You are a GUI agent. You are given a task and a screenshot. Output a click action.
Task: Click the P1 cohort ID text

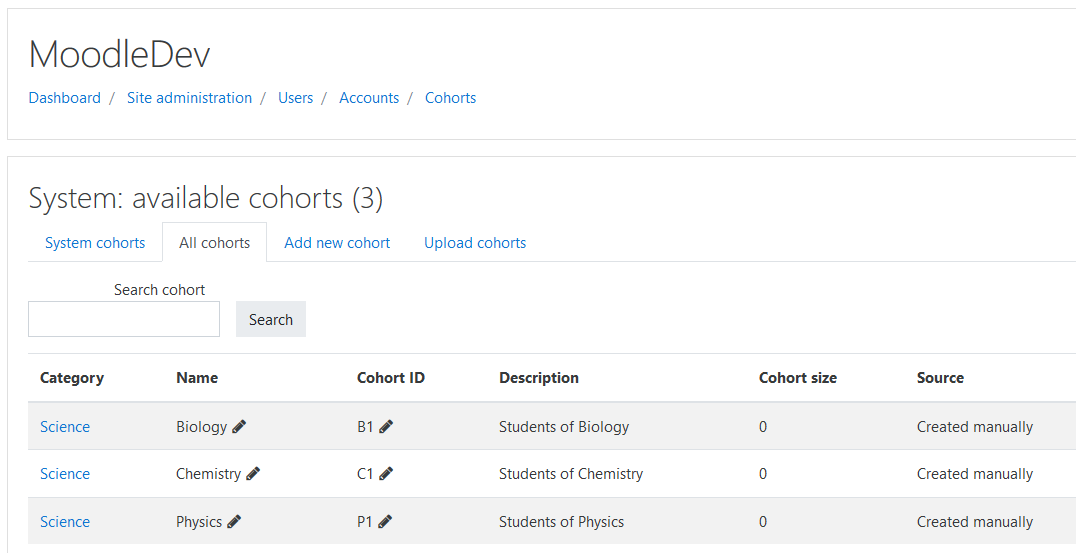(x=364, y=522)
